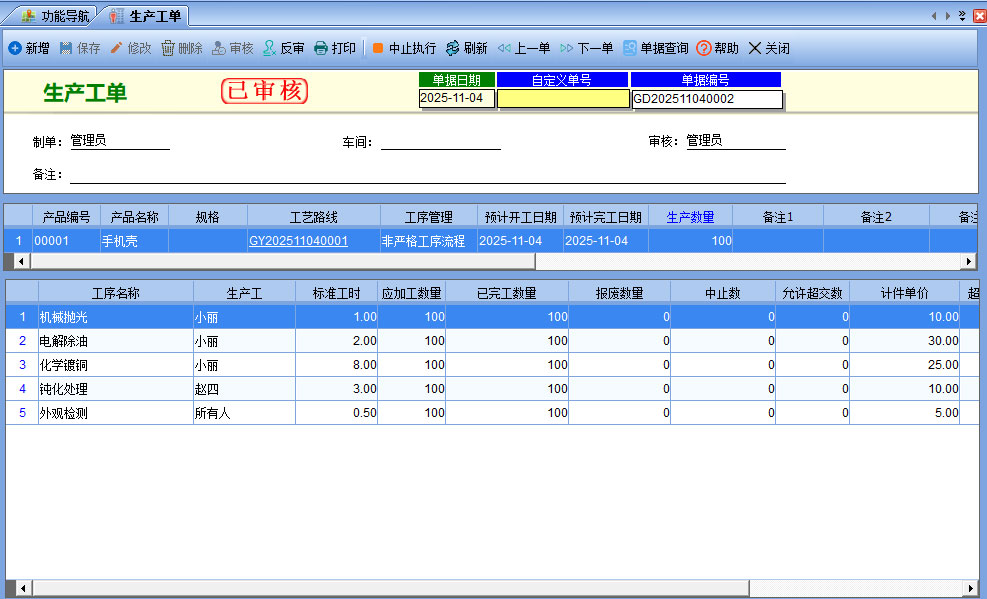Click 关闭 (Close) in the toolbar
This screenshot has width=987, height=599.
pos(755,48)
